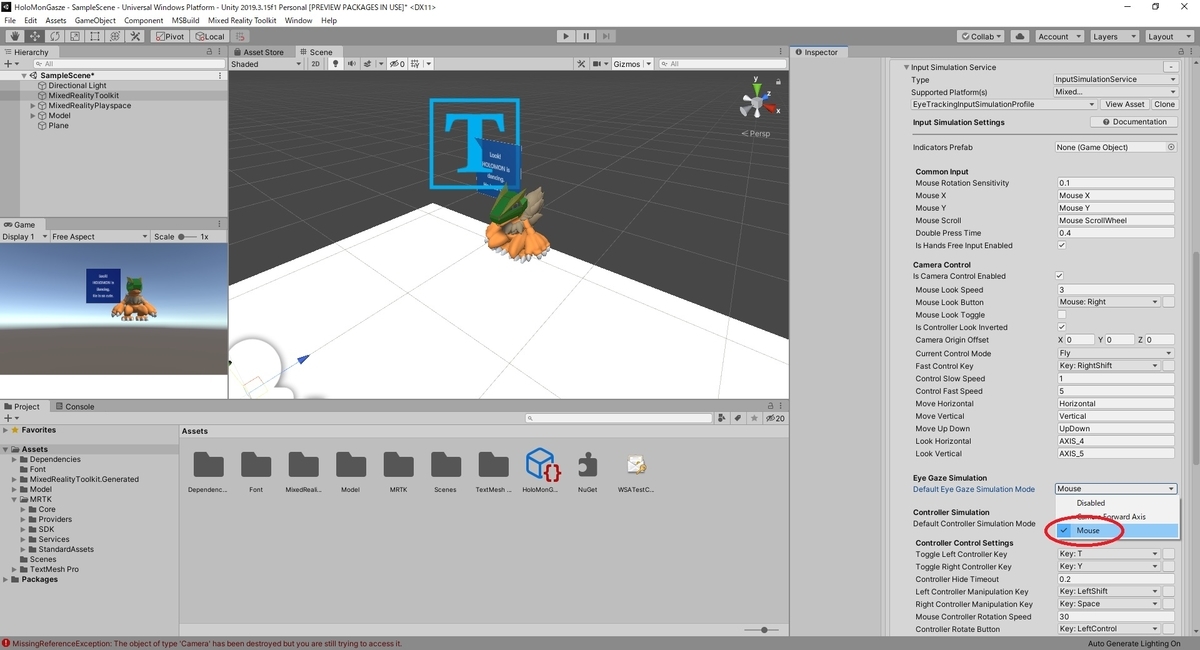Click search by type icon
Screen dimensions: 1200x650
[x=722, y=418]
